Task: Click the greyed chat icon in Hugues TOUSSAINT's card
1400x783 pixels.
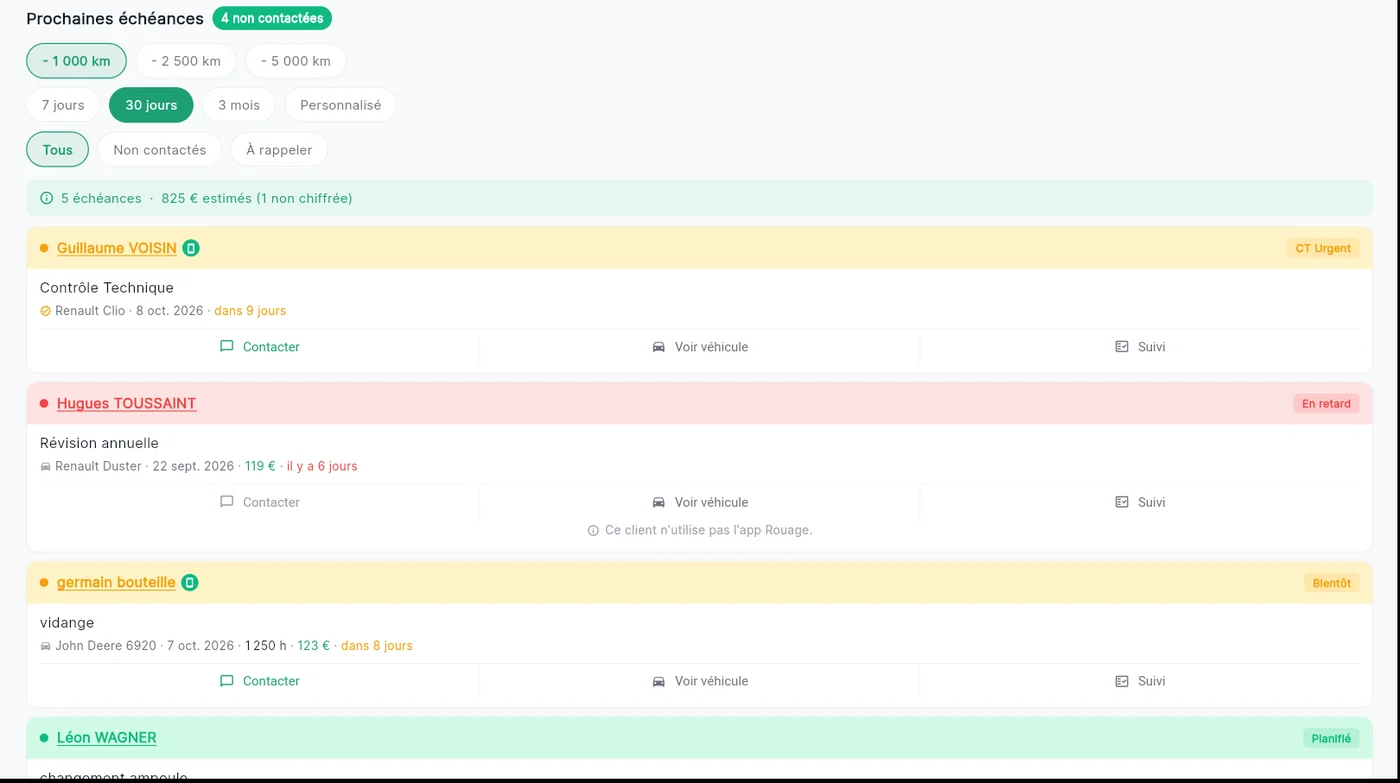Action: coord(227,502)
